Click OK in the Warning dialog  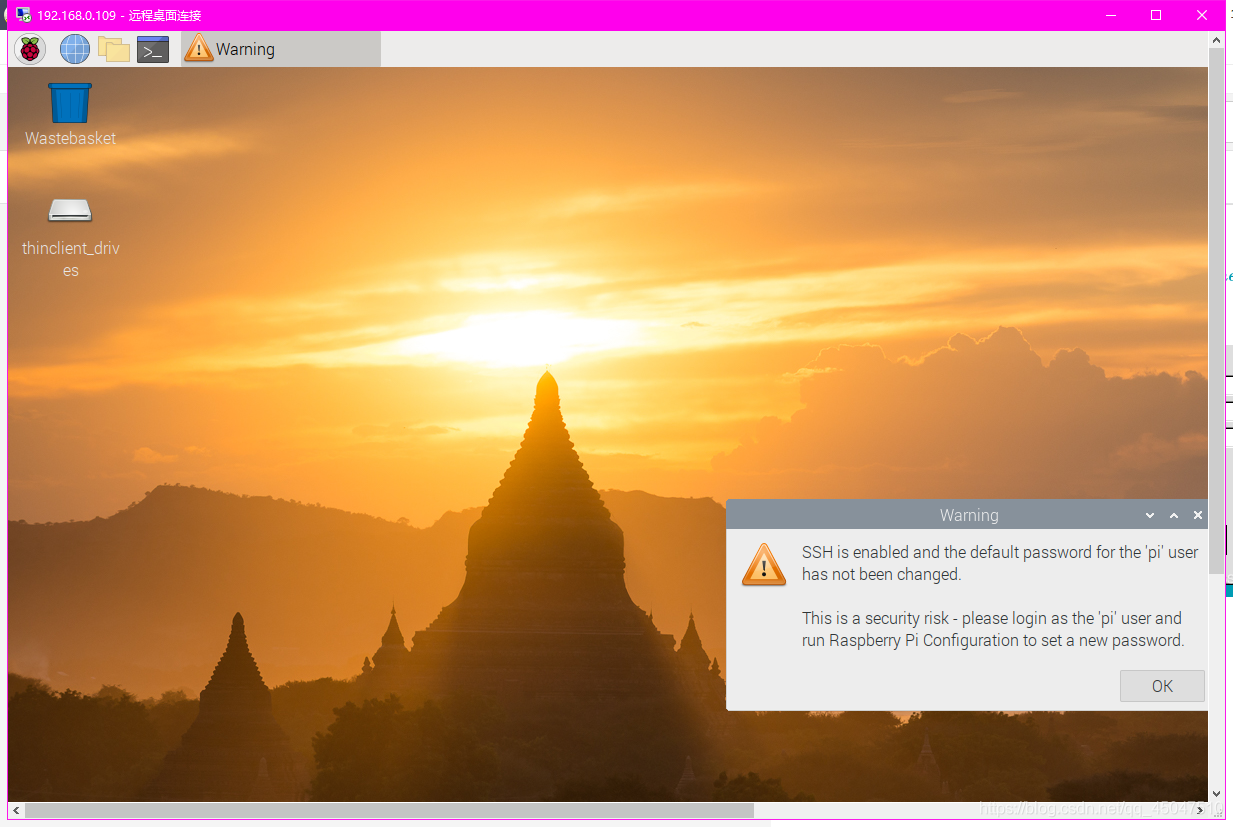(1162, 686)
